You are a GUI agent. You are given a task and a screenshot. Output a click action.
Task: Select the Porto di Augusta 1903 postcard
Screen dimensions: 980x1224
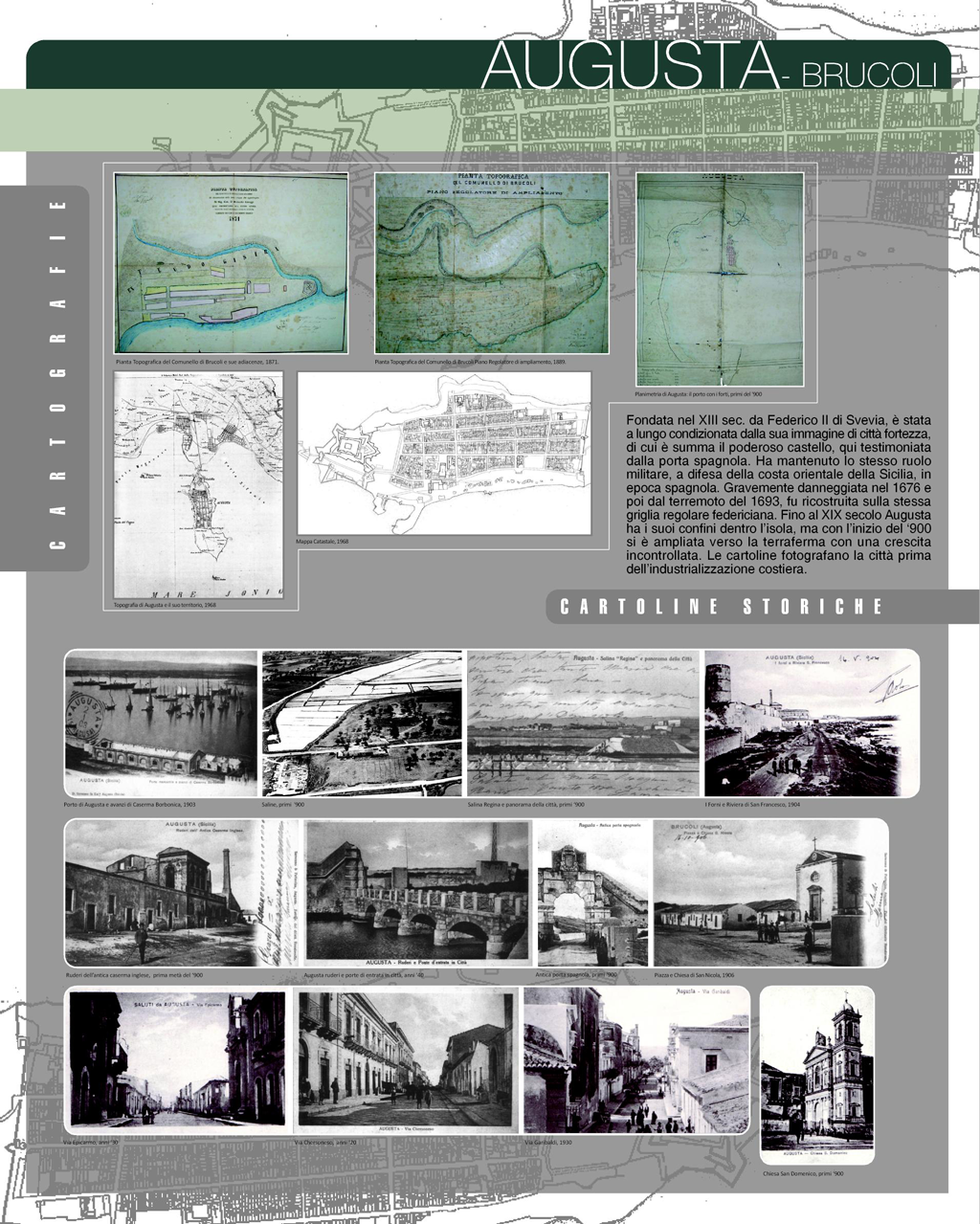162,724
